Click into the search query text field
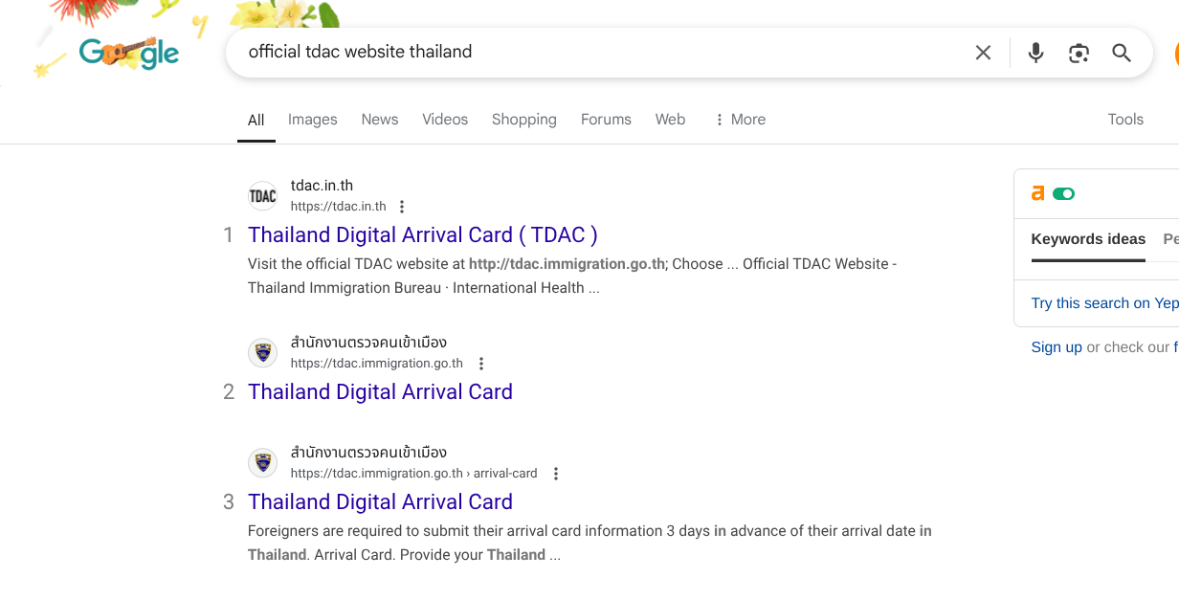The height and width of the screenshot is (600, 1179). point(602,52)
